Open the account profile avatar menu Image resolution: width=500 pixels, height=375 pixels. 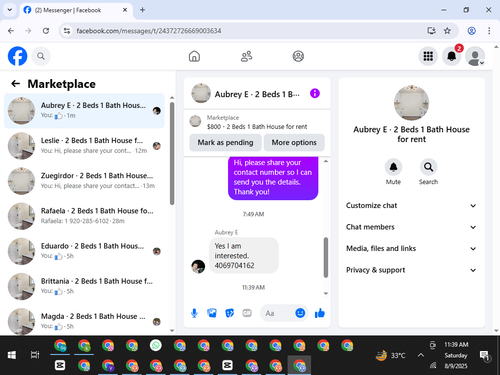click(475, 56)
